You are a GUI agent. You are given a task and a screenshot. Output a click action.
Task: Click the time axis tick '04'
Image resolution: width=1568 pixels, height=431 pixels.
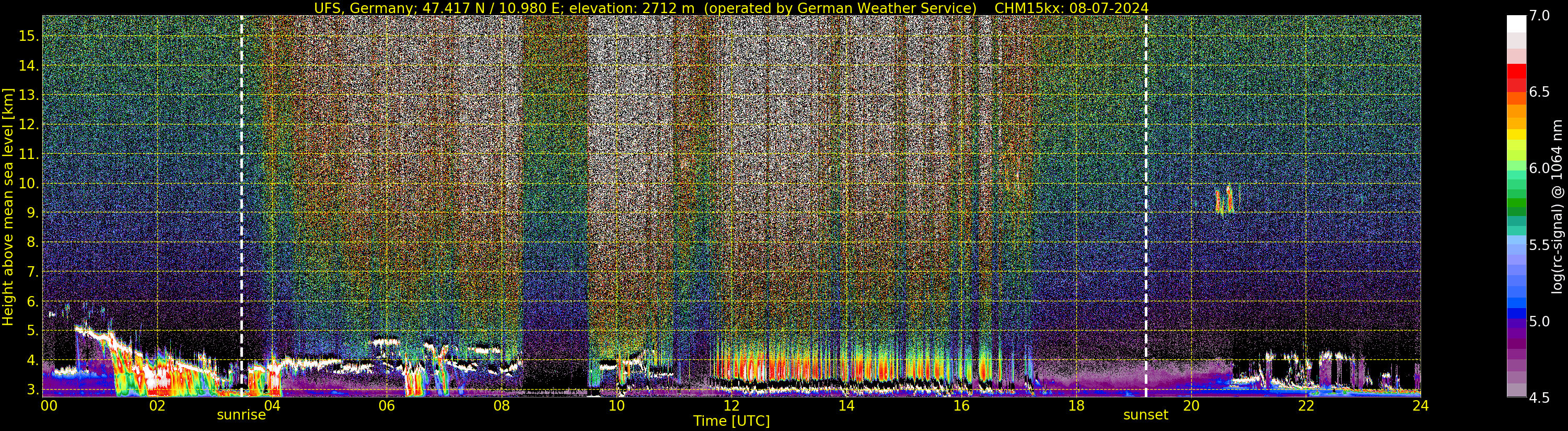[x=272, y=405]
